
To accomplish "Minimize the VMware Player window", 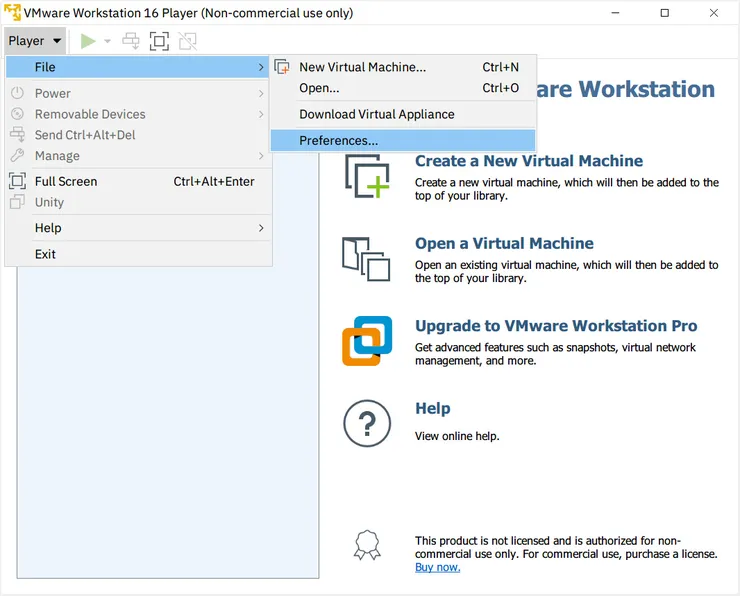I will pyautogui.click(x=615, y=13).
